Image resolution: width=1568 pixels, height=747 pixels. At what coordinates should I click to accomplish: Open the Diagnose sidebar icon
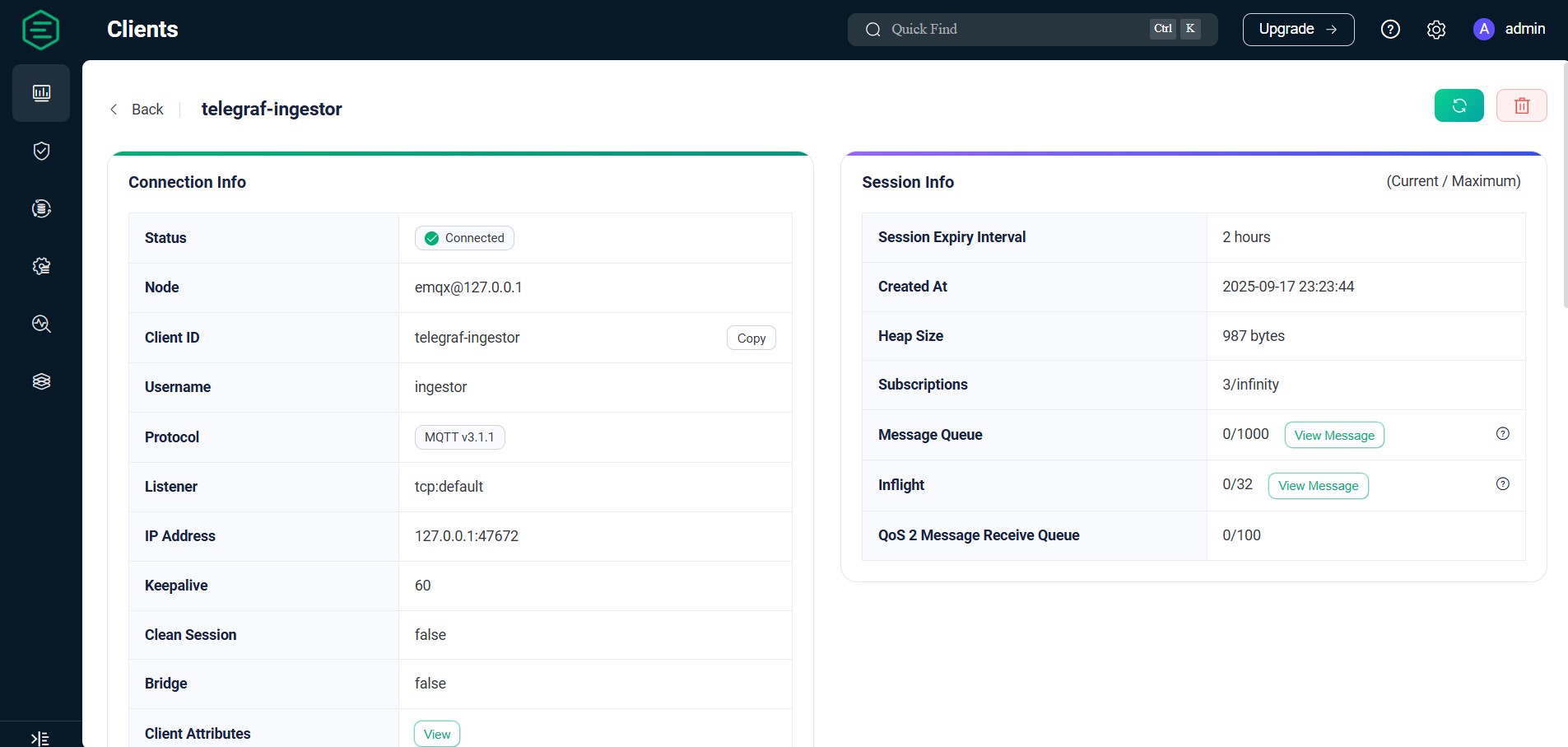tap(40, 323)
